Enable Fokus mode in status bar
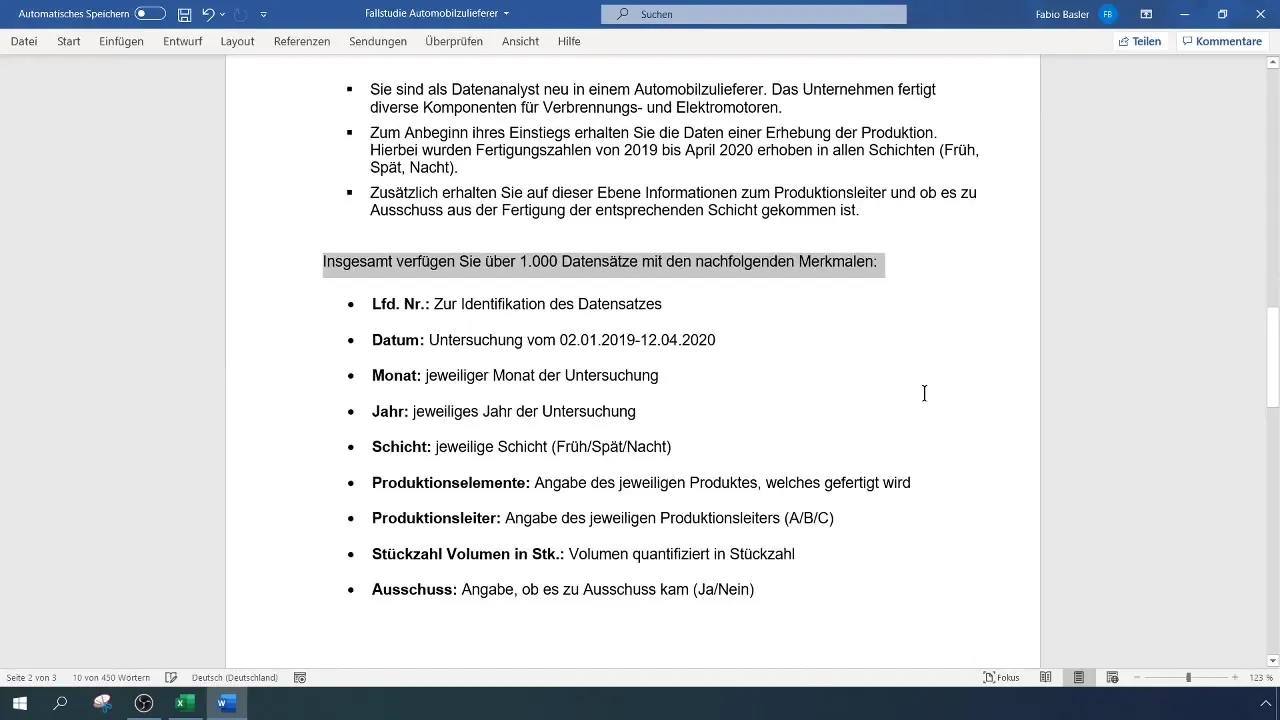The image size is (1280, 720). coord(1001,677)
